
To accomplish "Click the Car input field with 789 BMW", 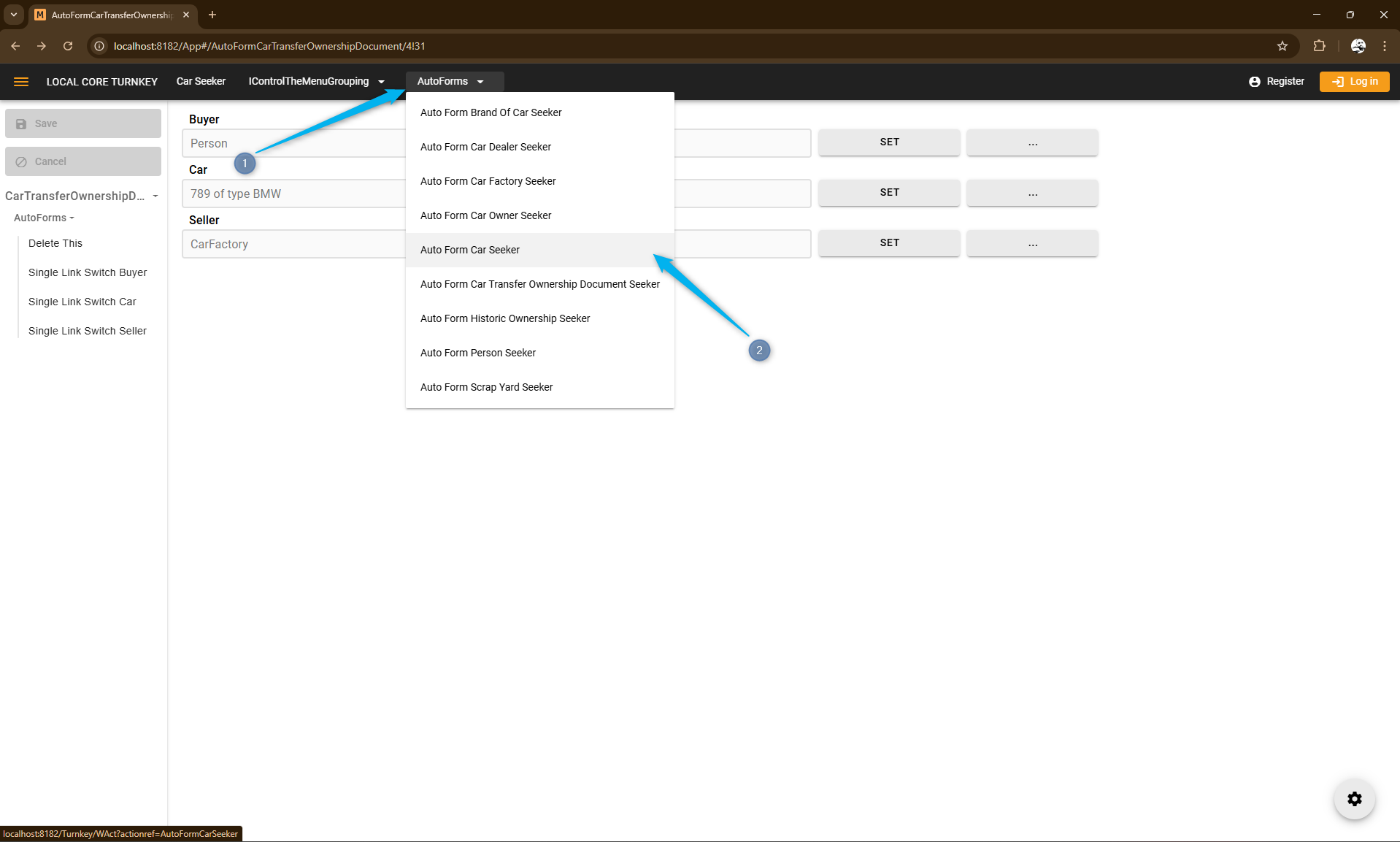I will pos(293,194).
